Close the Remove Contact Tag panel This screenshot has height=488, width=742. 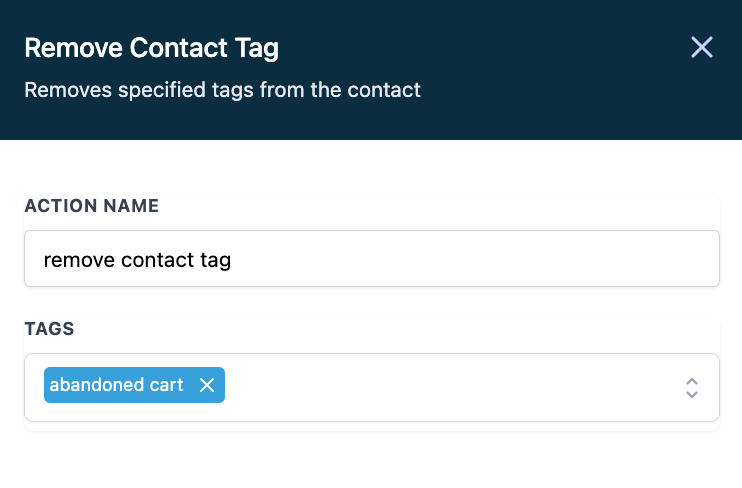pos(702,47)
